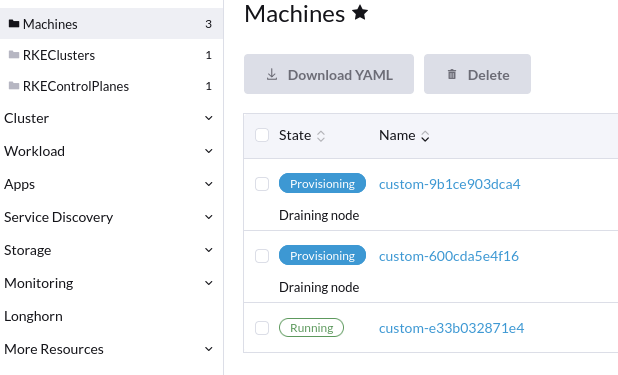Expand the Cluster section chevron

209,118
